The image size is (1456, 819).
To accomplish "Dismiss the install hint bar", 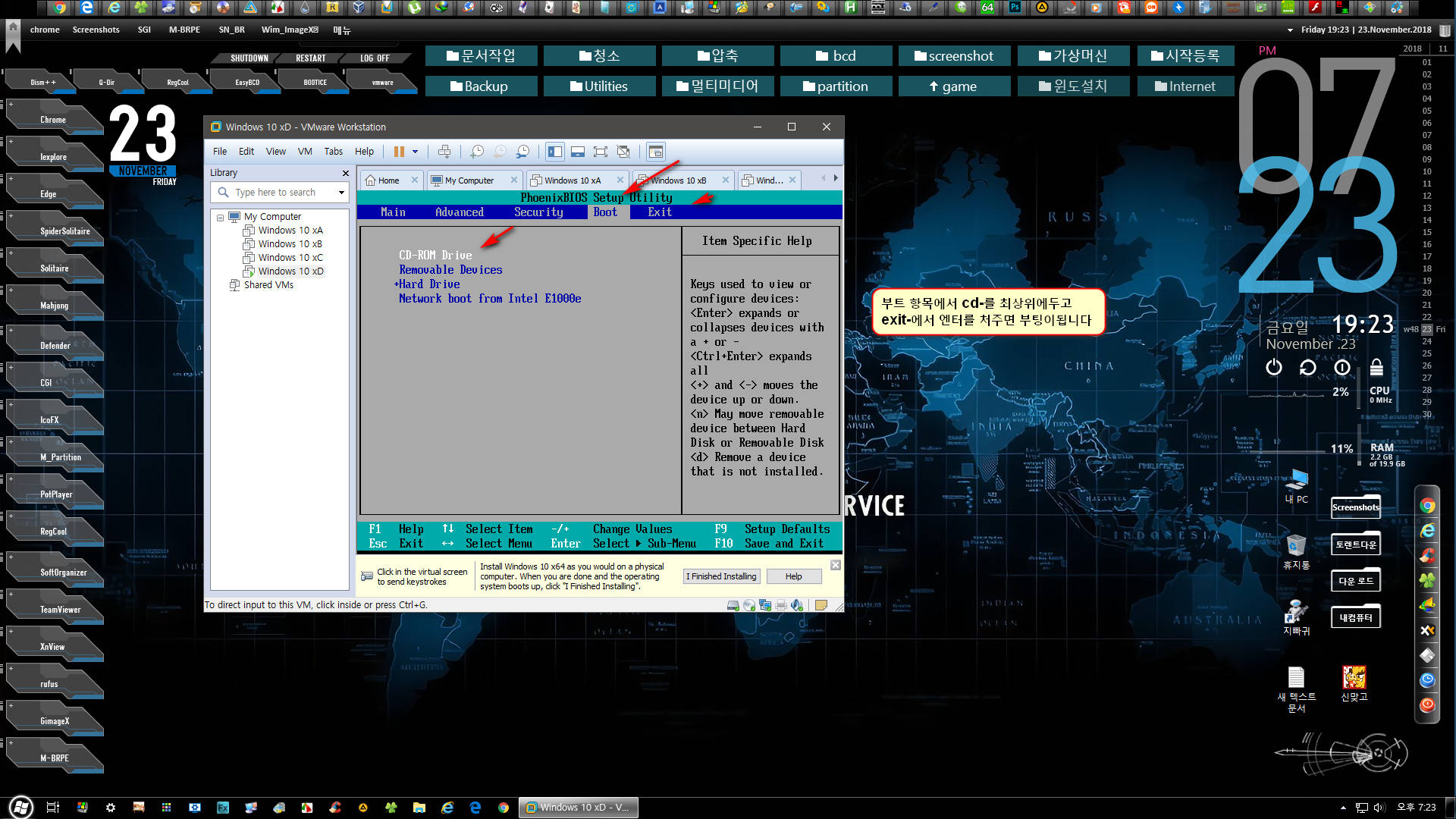I will tap(835, 565).
